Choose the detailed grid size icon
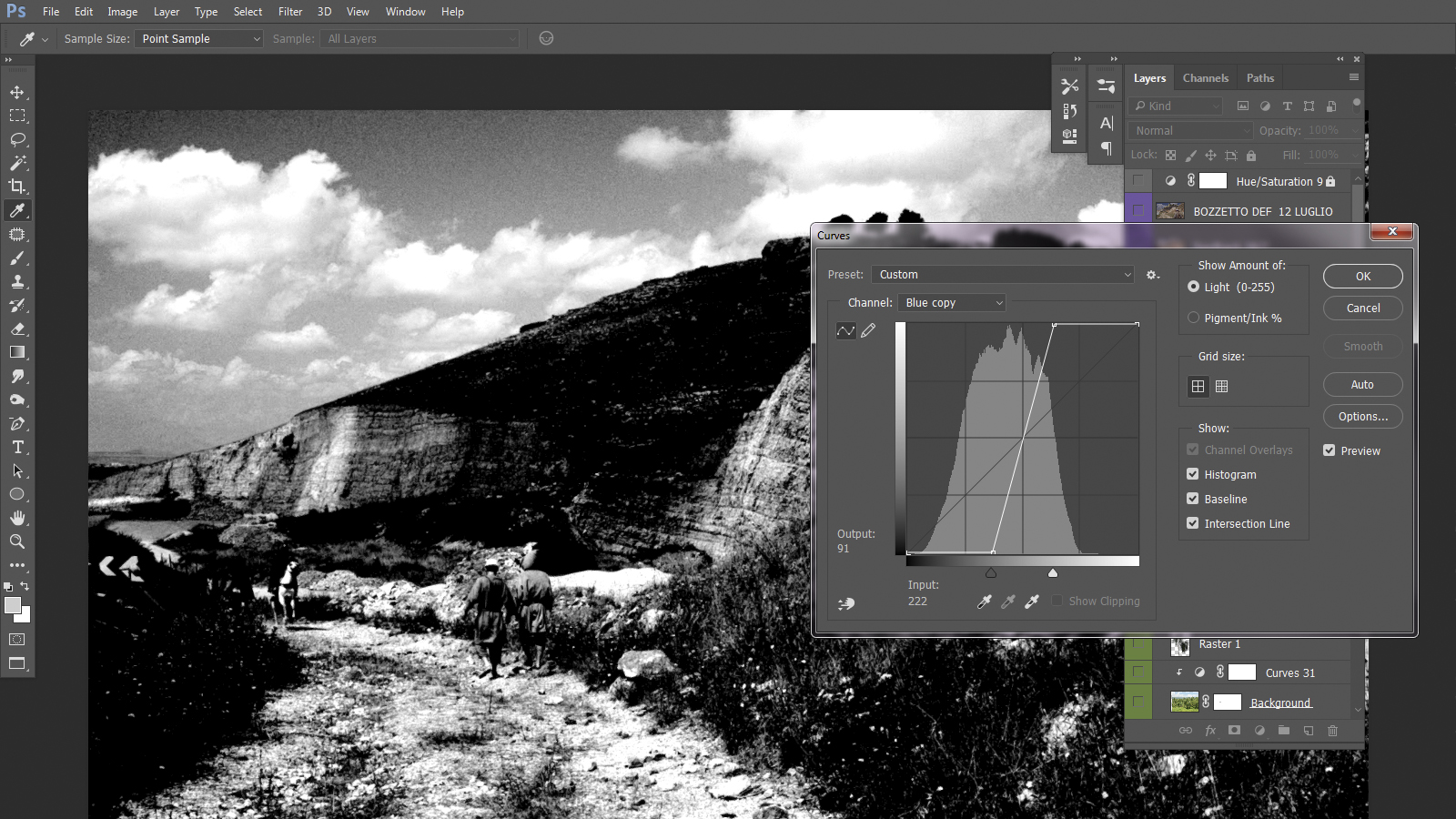This screenshot has width=1456, height=819. (x=1222, y=387)
